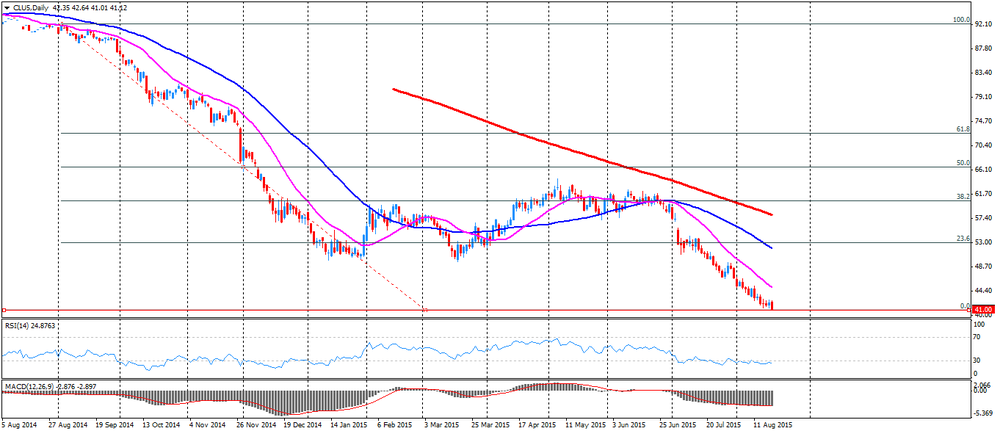Click the 50.0 Fibonacci level label
Image resolution: width=1000 pixels, height=431 pixels.
coord(963,163)
